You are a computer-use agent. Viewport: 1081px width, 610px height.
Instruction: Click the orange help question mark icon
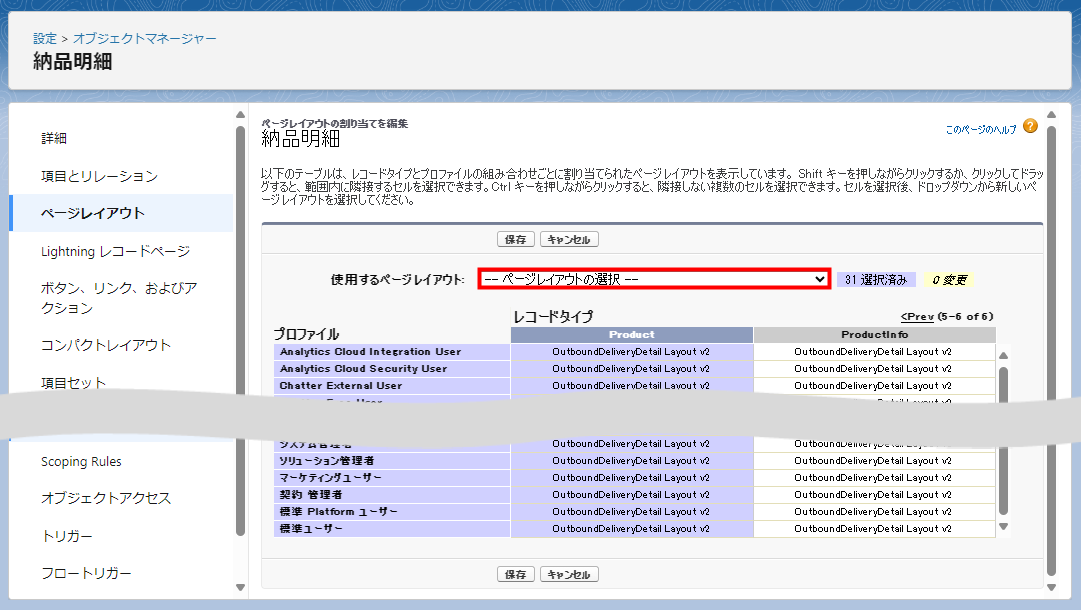click(x=1030, y=127)
